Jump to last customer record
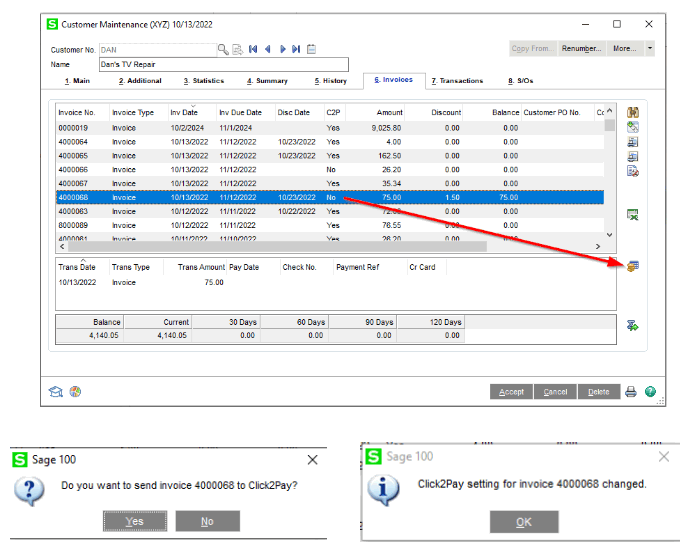 (x=296, y=49)
